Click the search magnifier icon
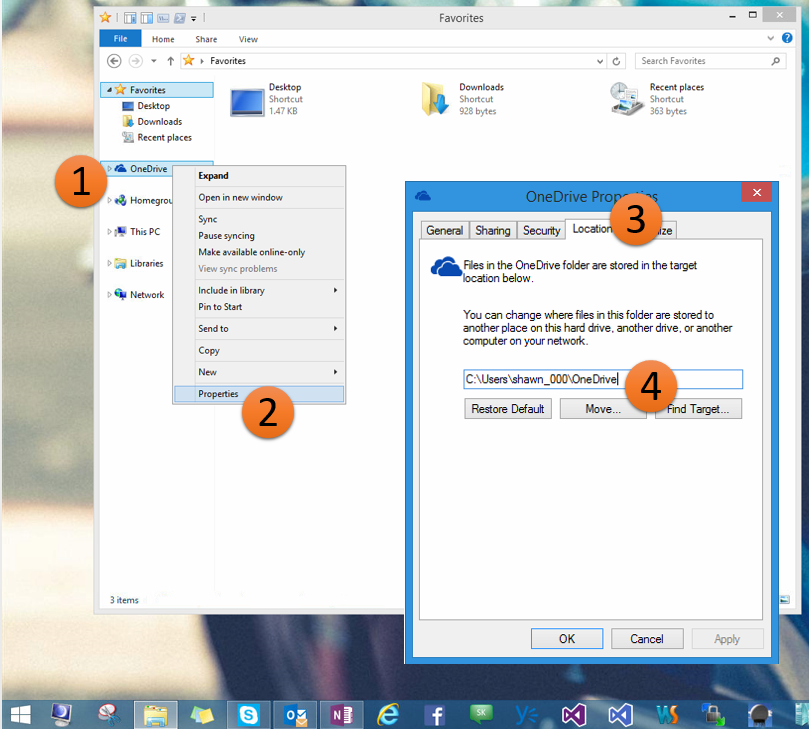809x729 pixels. tap(775, 61)
